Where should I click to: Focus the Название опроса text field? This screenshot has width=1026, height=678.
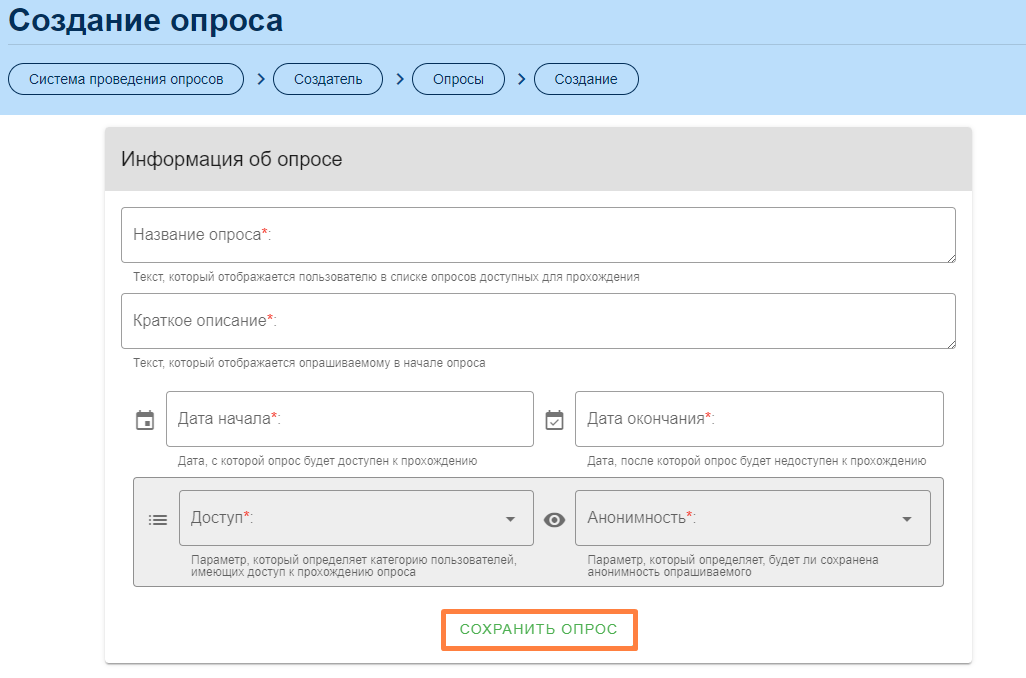538,235
